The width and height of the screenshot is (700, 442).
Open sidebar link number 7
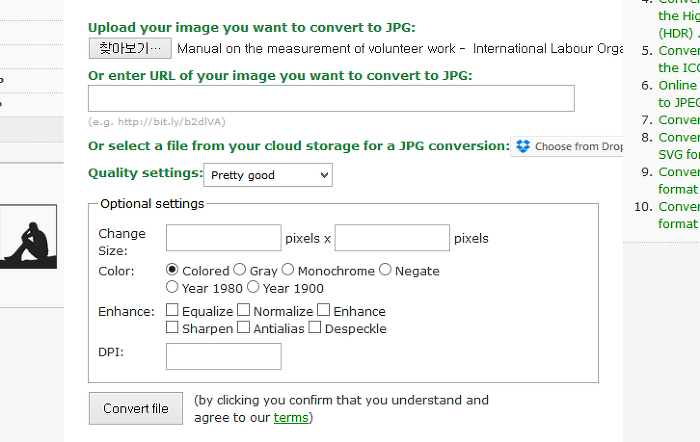coord(679,120)
